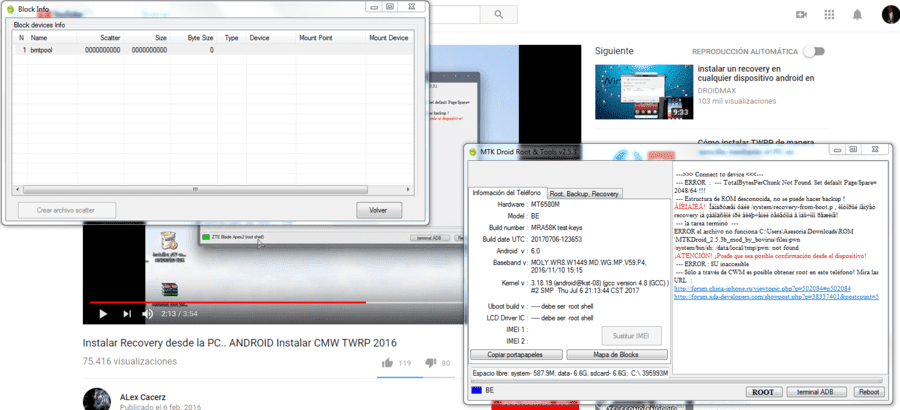The width and height of the screenshot is (900, 410).
Task: Click horizontal scrollbar in Block Info table
Action: (195, 189)
